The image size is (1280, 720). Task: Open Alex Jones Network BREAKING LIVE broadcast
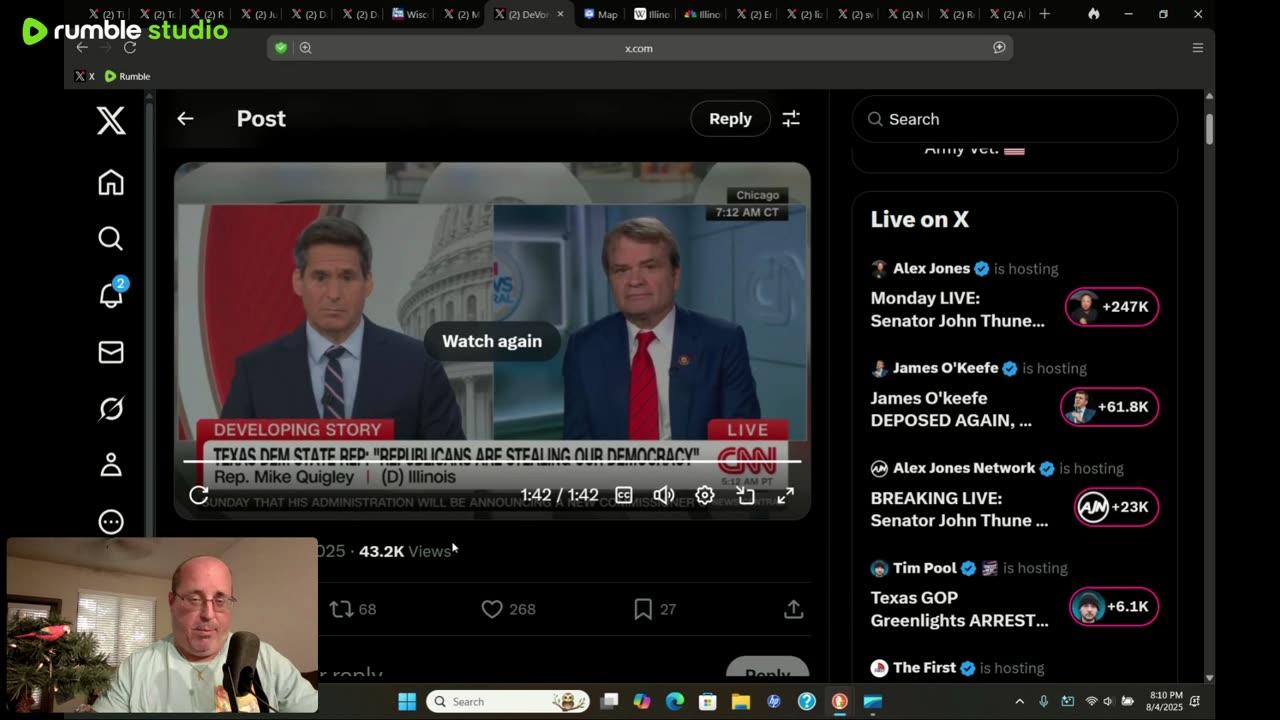click(959, 509)
